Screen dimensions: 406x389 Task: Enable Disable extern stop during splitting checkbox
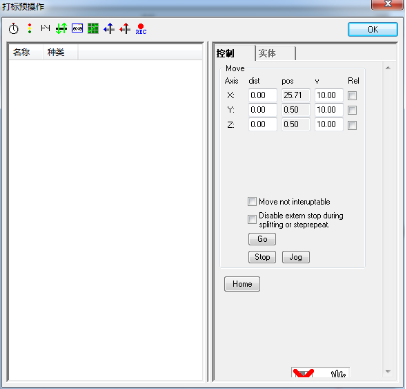tap(252, 219)
